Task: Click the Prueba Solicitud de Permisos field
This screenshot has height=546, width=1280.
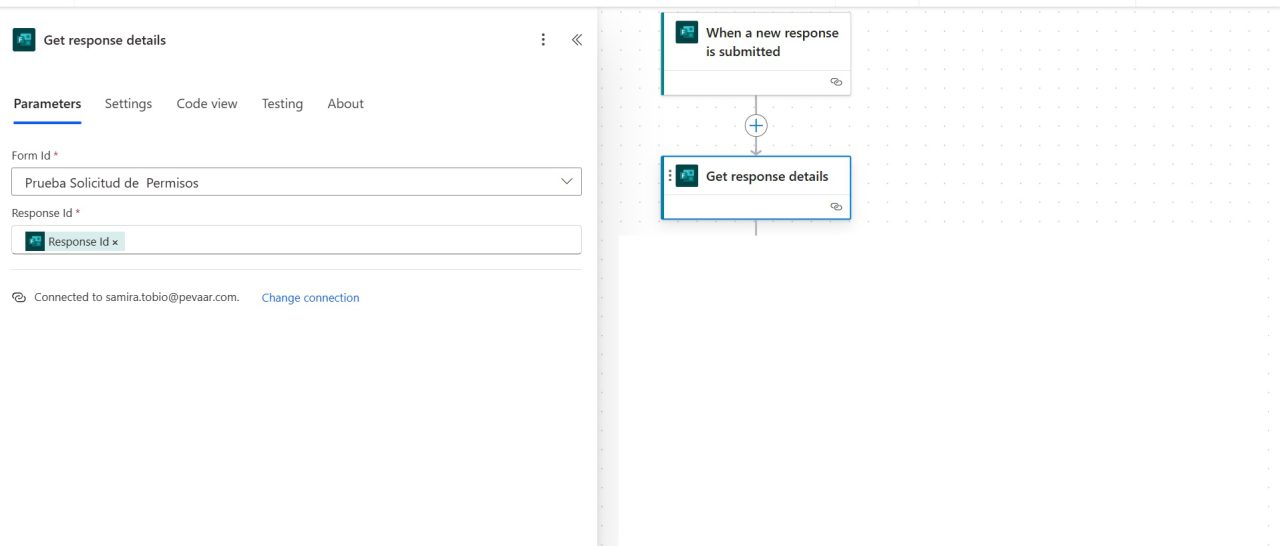Action: [x=280, y=182]
